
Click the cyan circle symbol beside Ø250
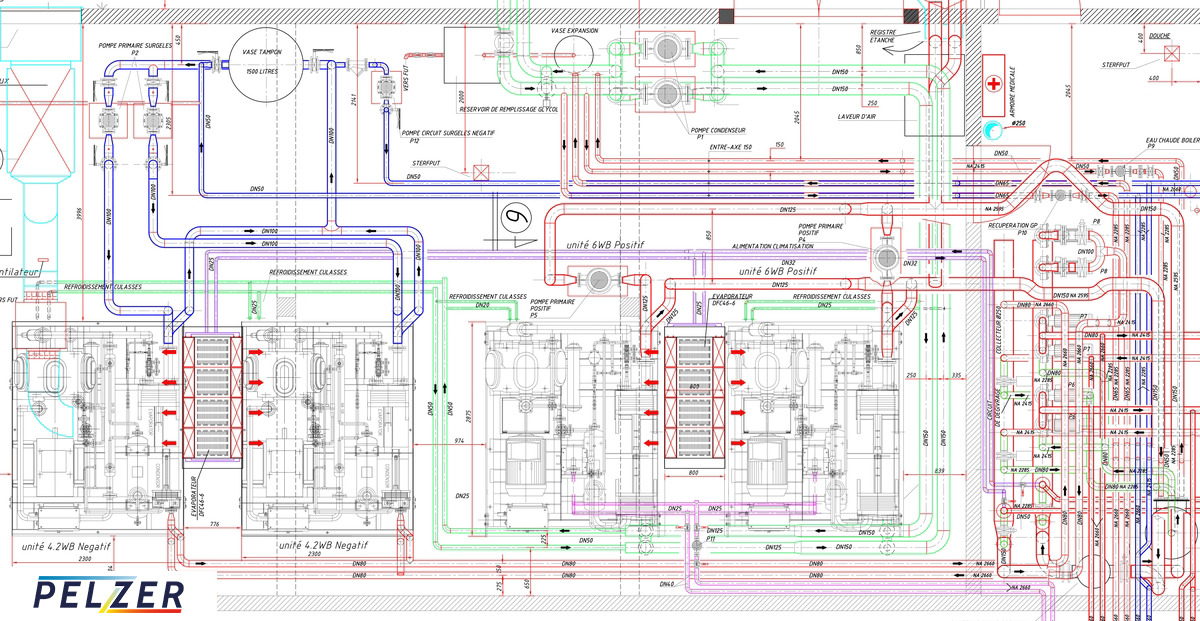[992, 129]
